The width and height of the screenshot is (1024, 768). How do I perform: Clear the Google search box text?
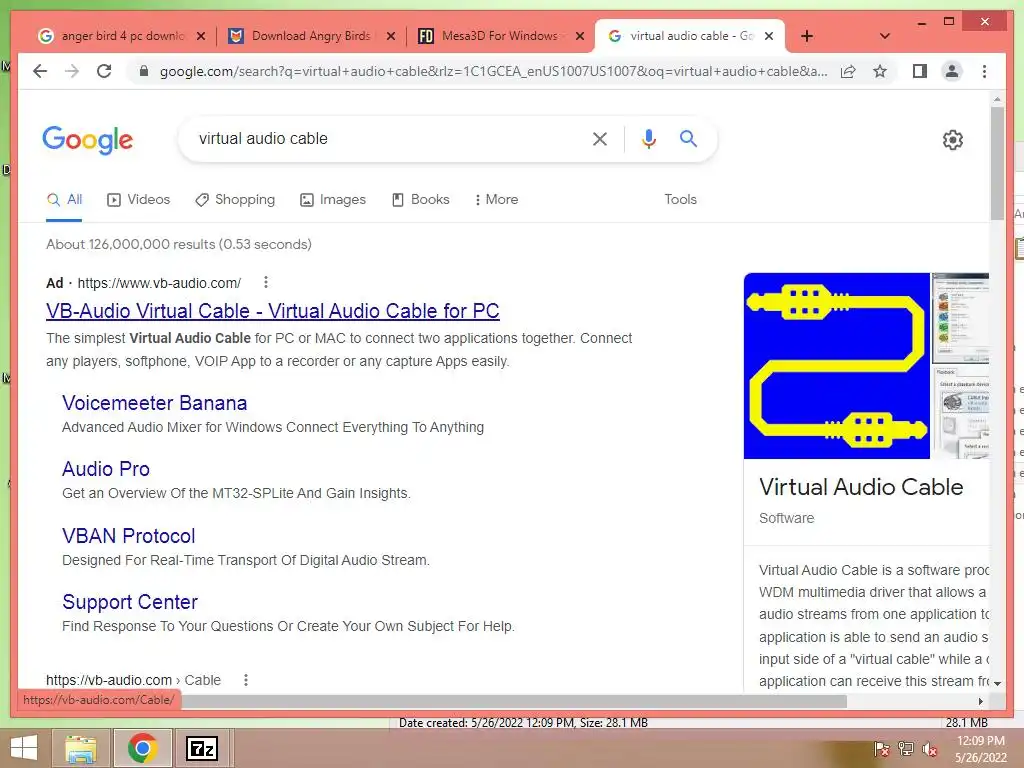click(600, 138)
